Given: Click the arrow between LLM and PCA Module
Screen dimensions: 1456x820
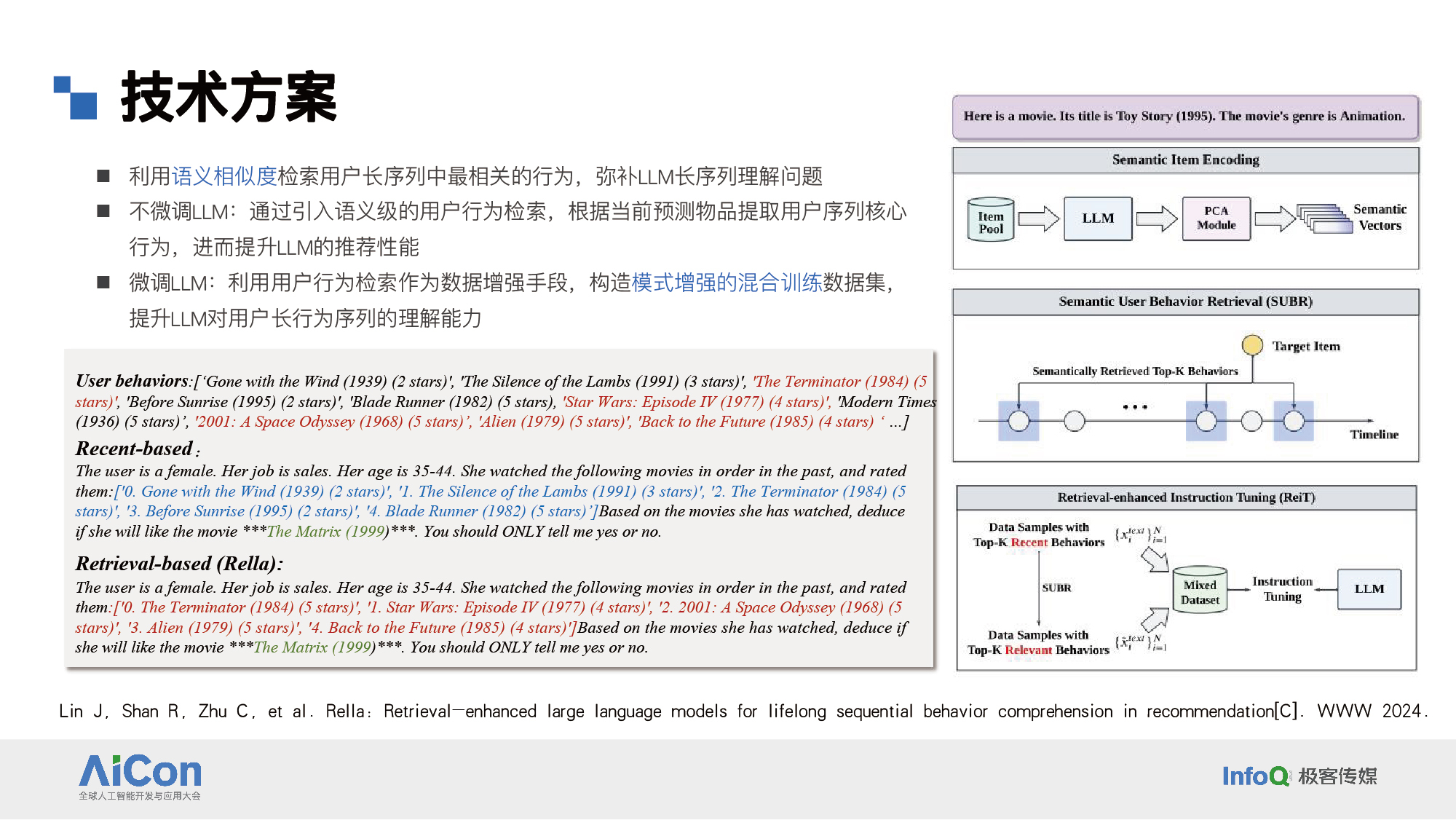Looking at the screenshot, I should [1157, 218].
